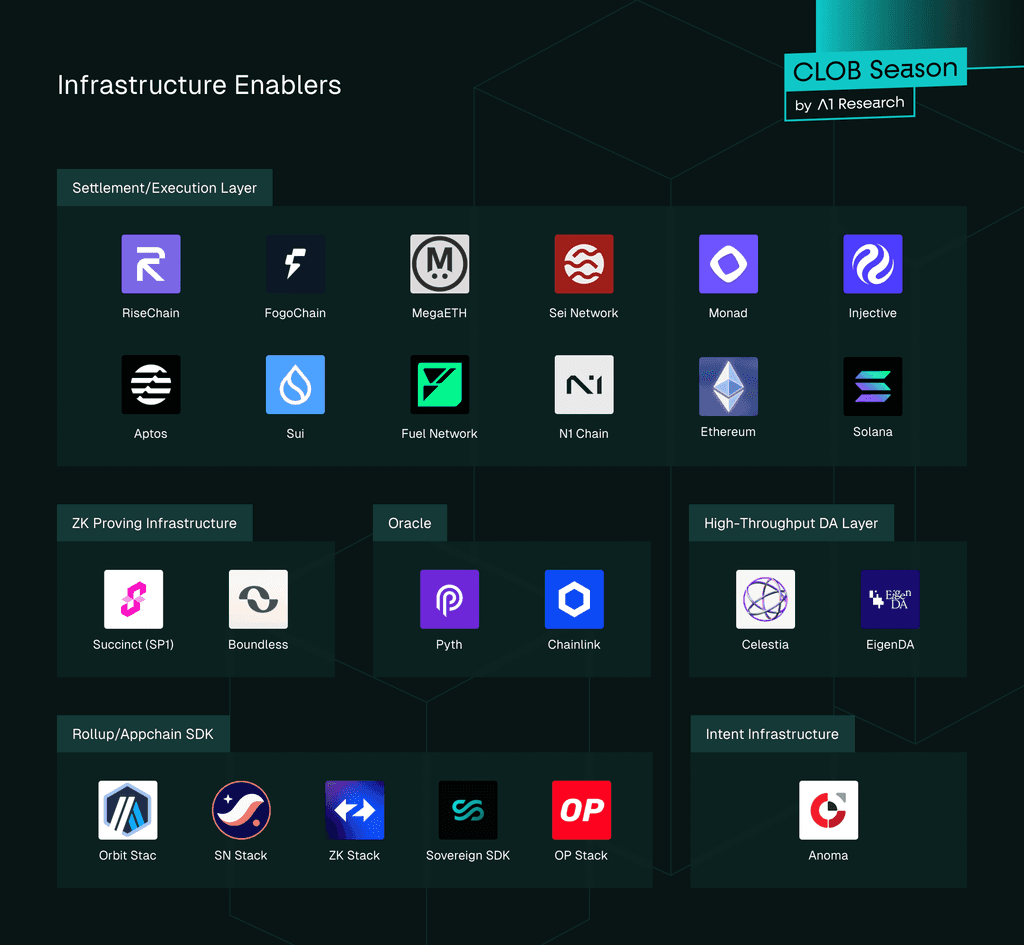Open the Anoma intent icon

(828, 810)
